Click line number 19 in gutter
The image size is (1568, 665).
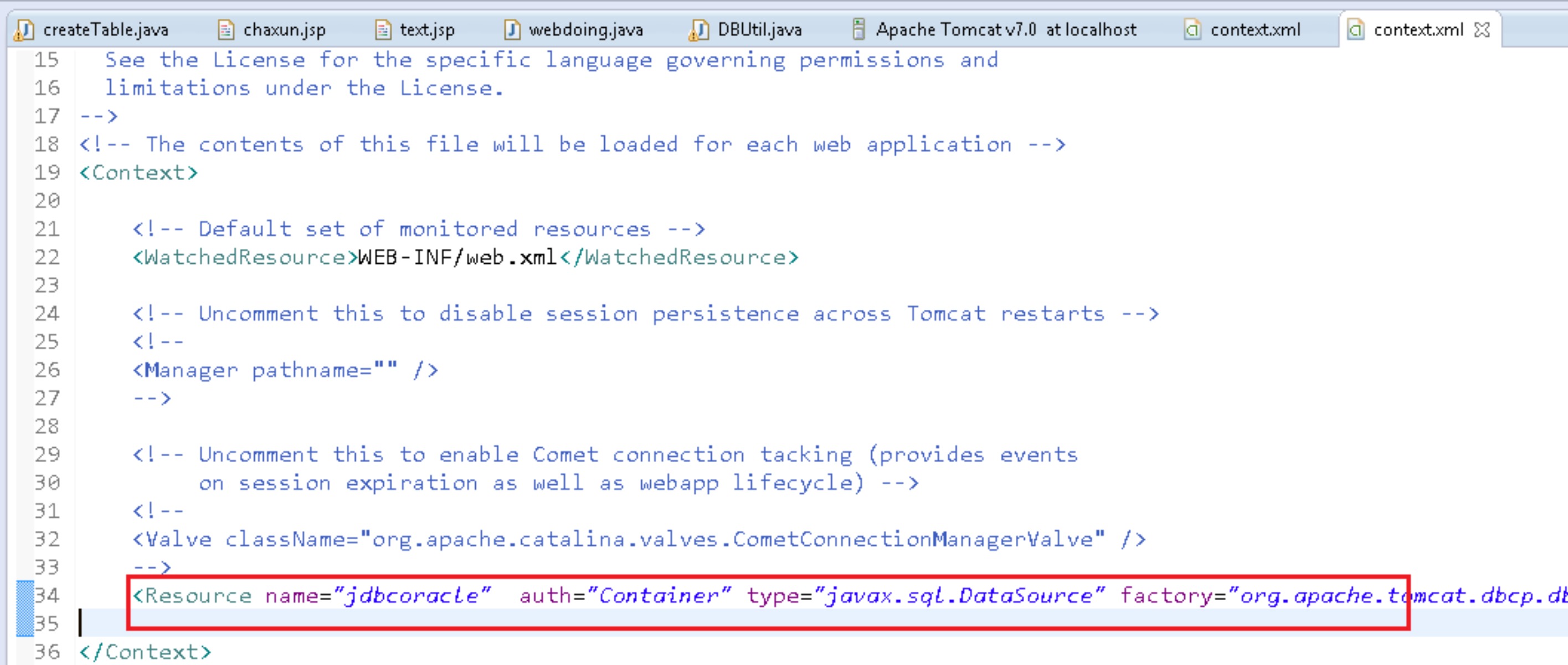48,172
